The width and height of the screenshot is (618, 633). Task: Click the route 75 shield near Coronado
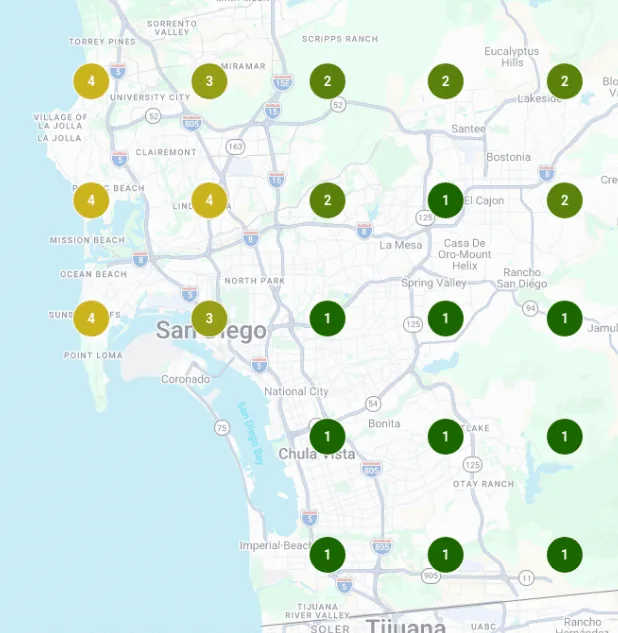coord(222,428)
